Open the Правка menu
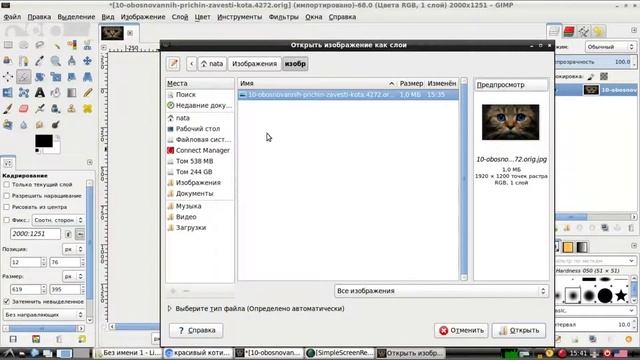 [x=39, y=17]
